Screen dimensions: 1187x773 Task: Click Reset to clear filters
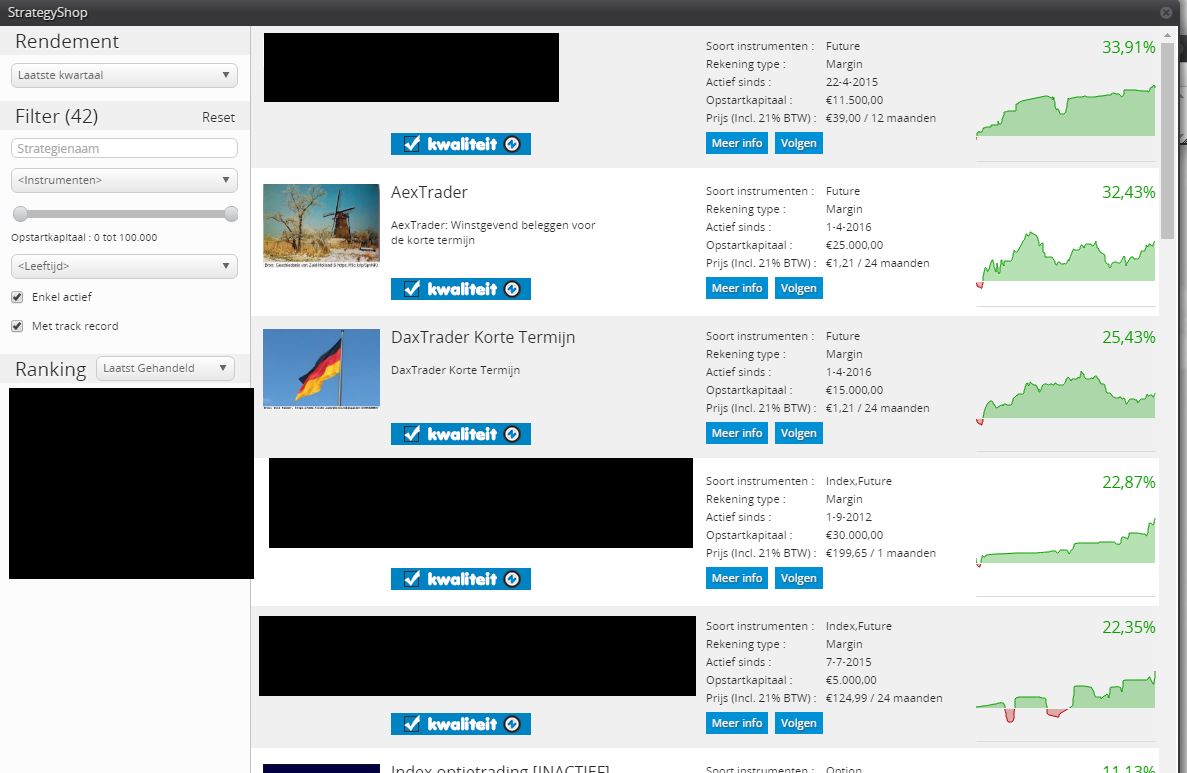(x=218, y=117)
